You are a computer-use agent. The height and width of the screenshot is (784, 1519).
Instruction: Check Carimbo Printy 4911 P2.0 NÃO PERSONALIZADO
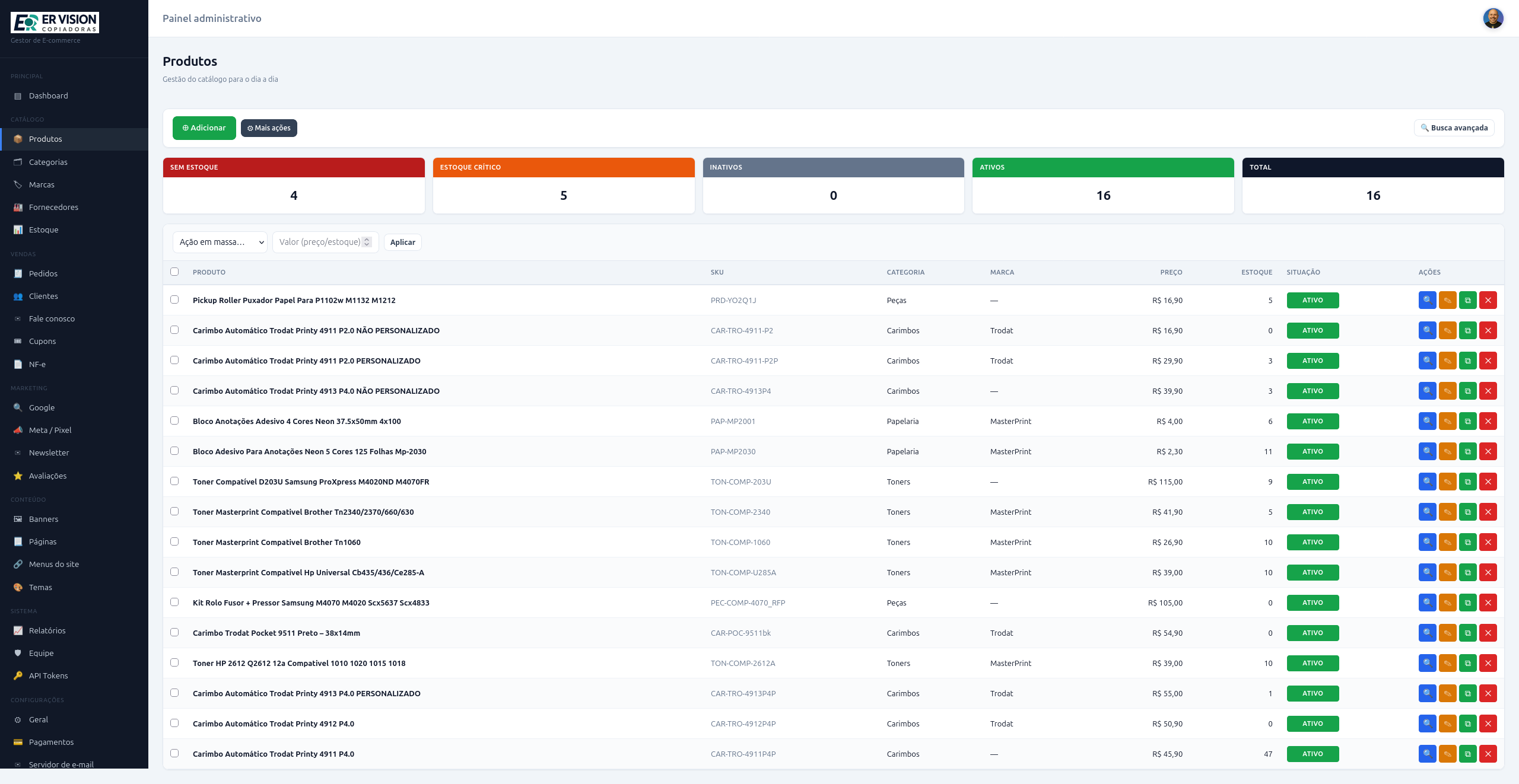click(x=174, y=330)
